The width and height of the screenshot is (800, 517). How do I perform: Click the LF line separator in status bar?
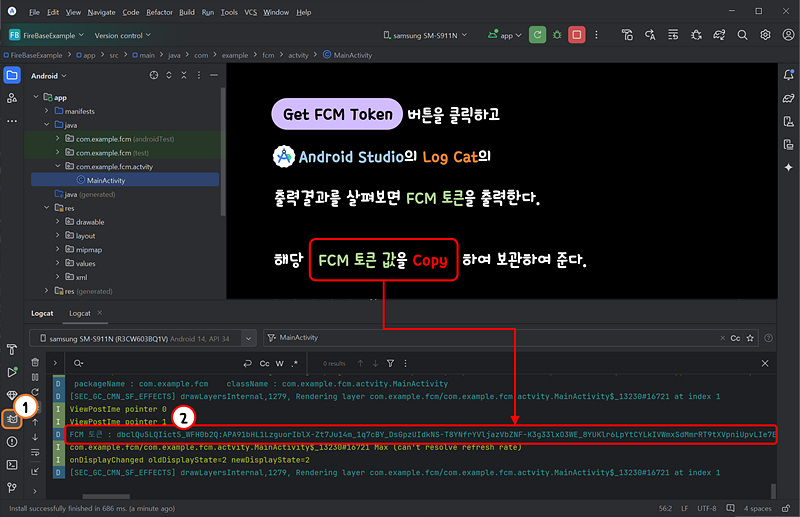[x=684, y=508]
